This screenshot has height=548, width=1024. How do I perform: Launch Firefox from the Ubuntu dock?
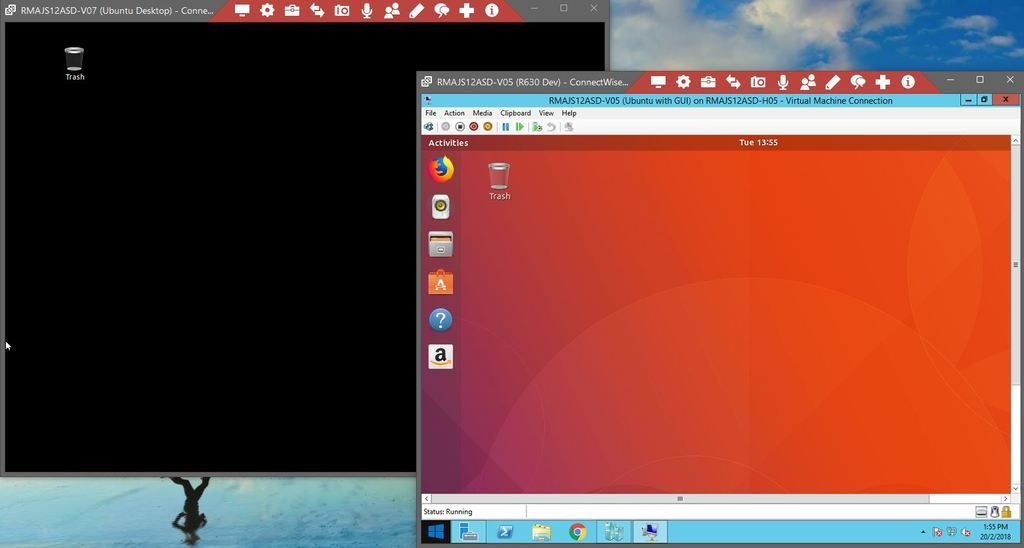[x=441, y=169]
